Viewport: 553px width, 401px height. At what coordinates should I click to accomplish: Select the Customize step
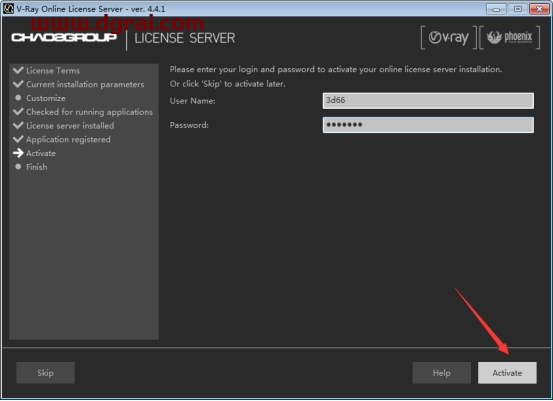[x=46, y=98]
